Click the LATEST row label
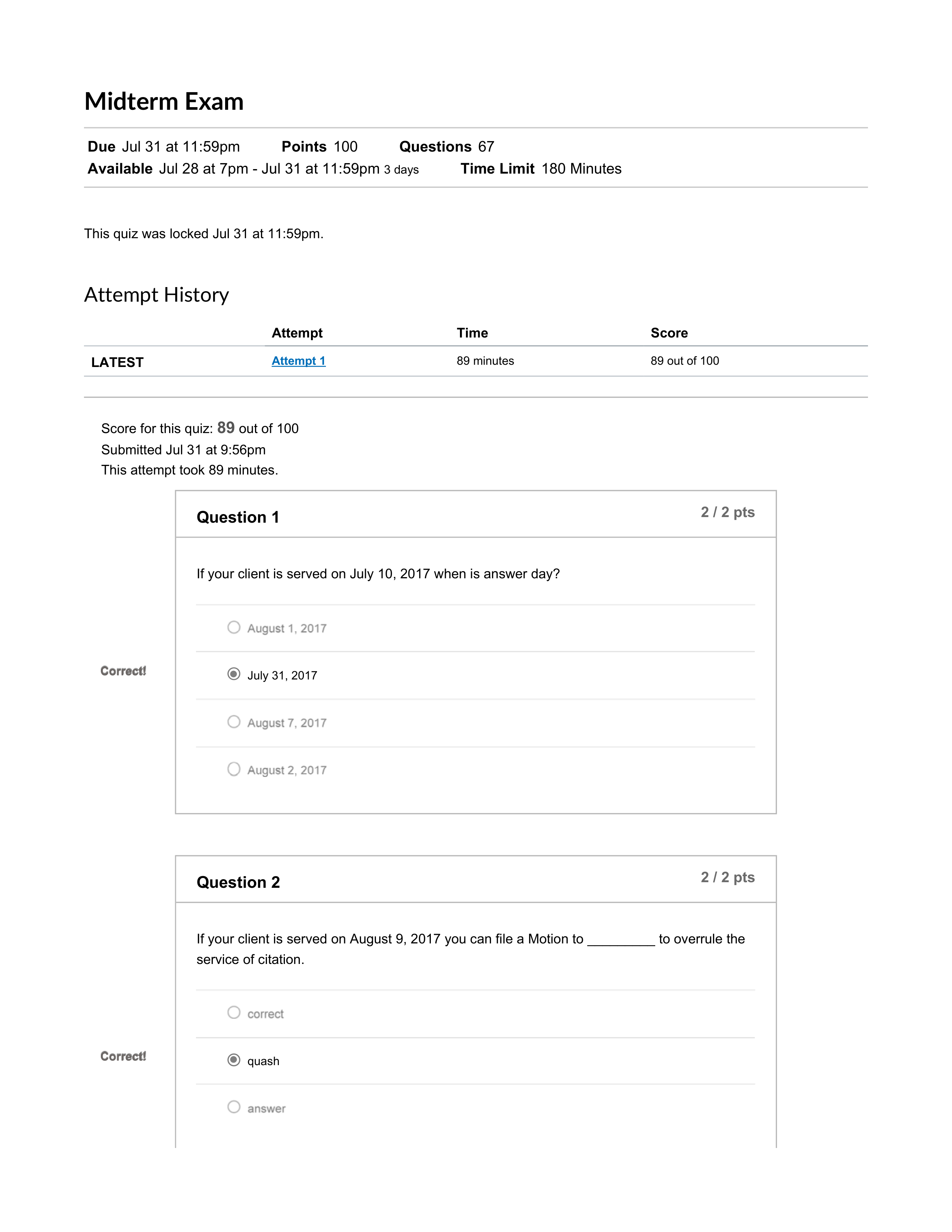 [117, 362]
